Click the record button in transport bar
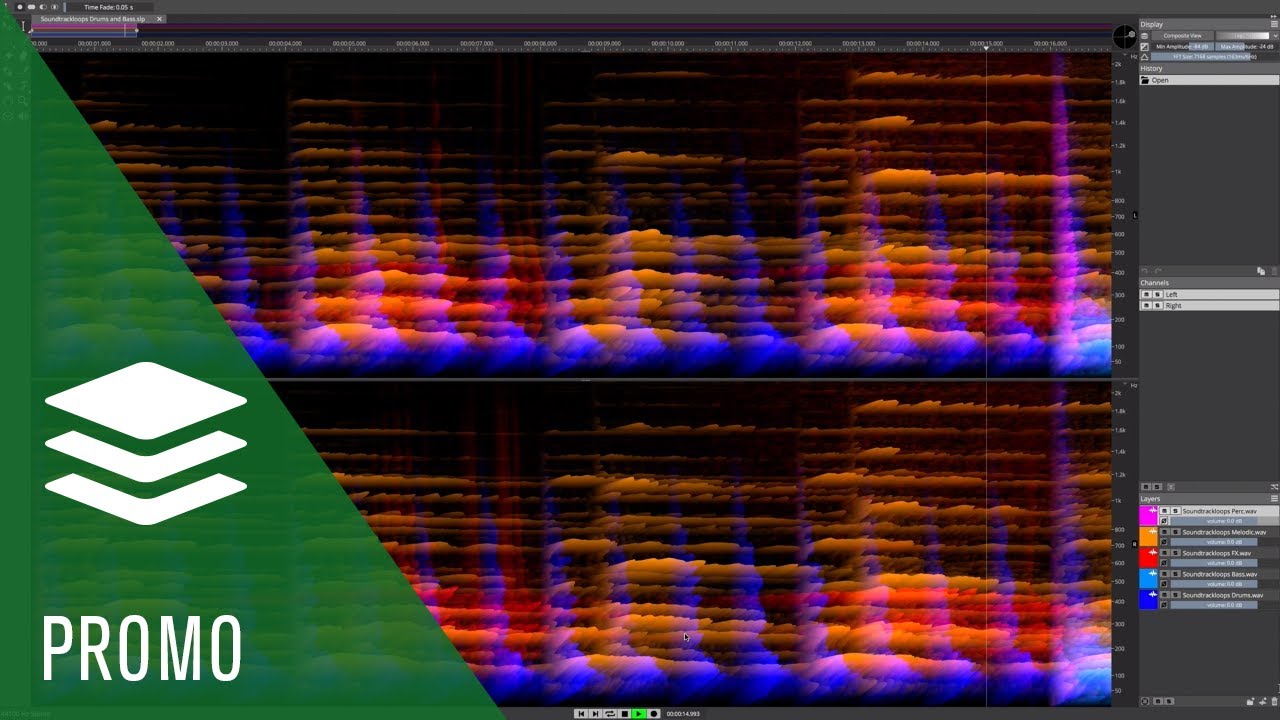This screenshot has height=720, width=1280. pos(654,713)
